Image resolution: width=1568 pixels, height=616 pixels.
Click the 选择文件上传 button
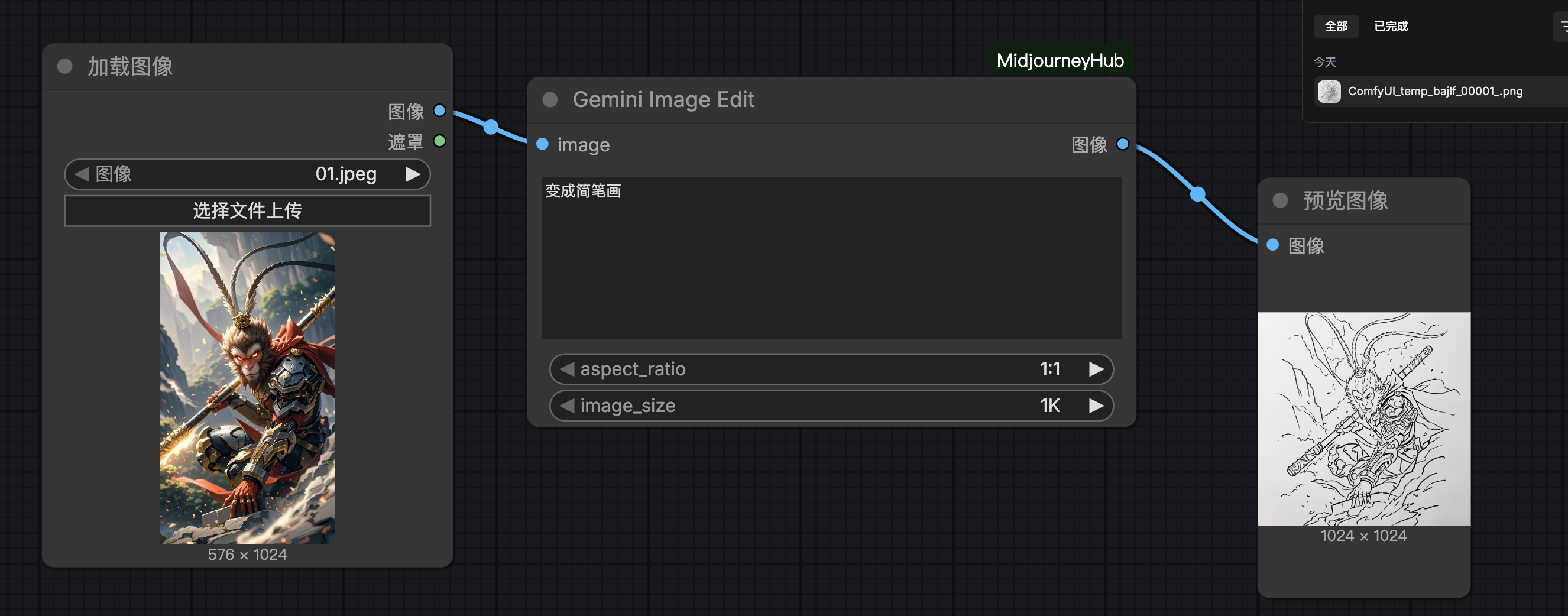(x=247, y=210)
